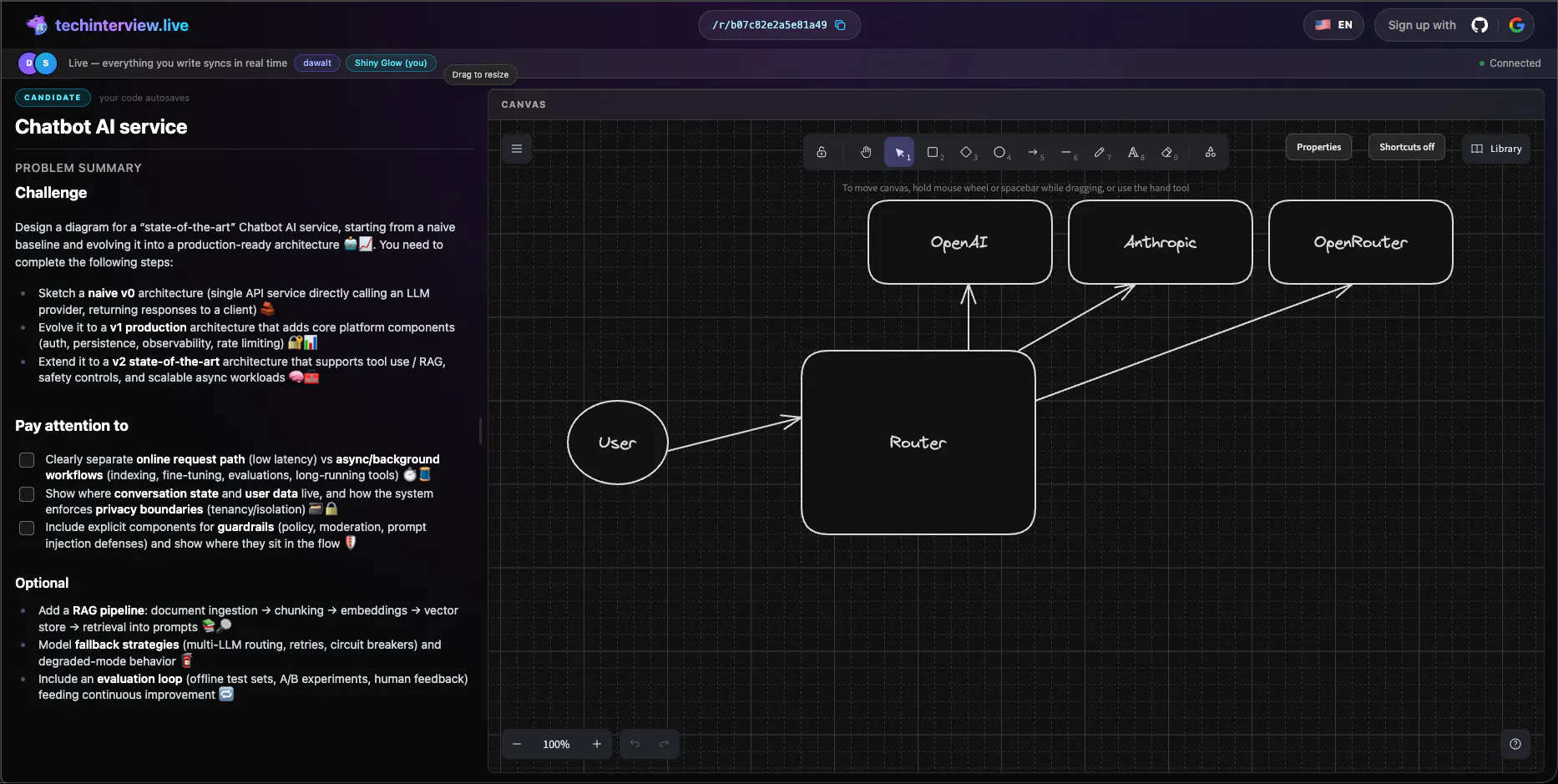Select the Rectangle shape tool

tap(933, 152)
